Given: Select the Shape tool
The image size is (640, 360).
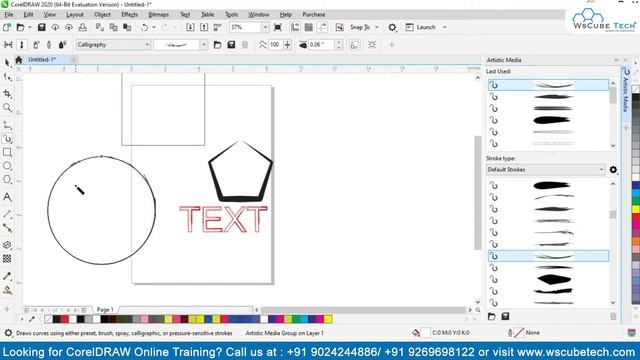Looking at the screenshot, I should [x=7, y=77].
